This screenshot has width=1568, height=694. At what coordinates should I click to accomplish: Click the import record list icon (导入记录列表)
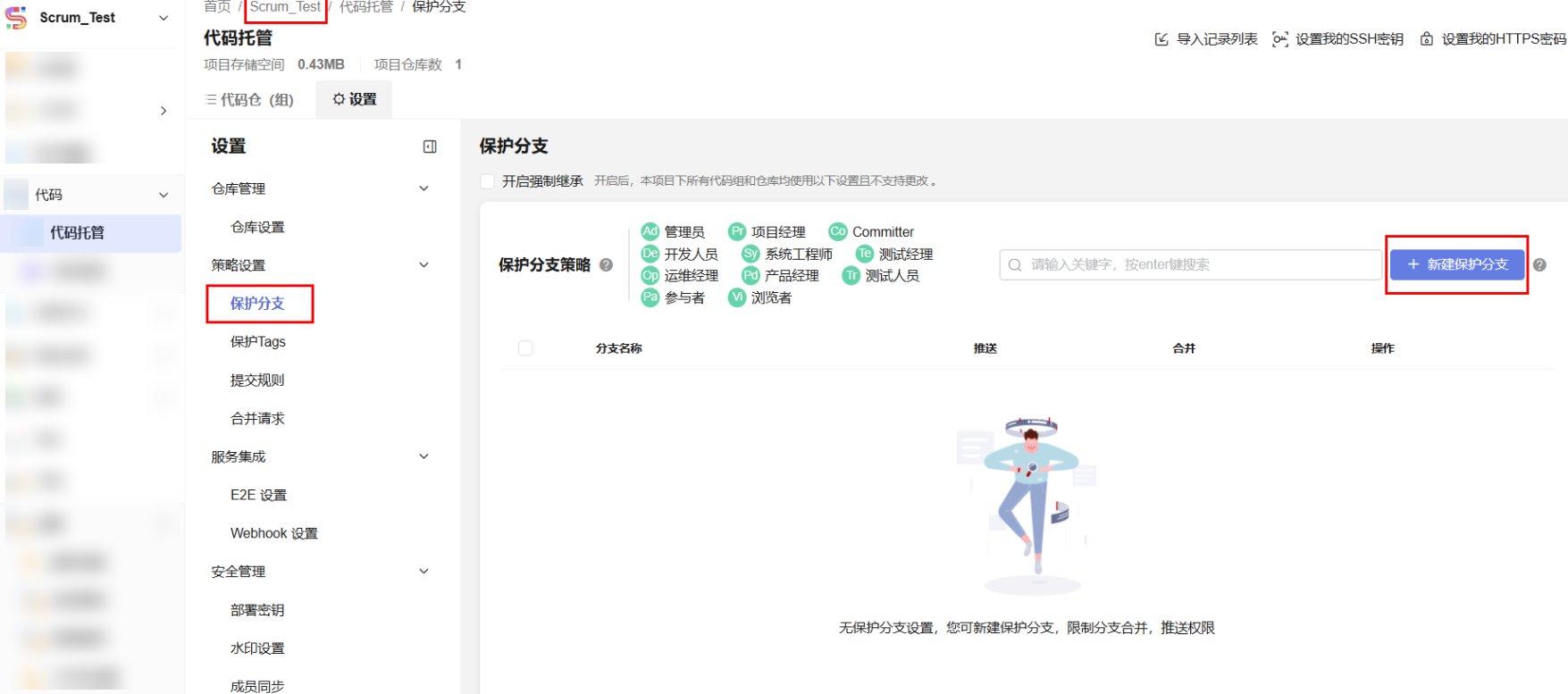tap(1161, 39)
